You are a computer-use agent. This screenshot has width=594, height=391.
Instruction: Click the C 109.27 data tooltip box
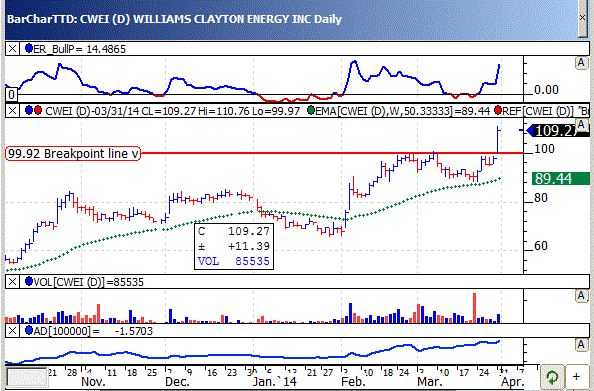(234, 246)
